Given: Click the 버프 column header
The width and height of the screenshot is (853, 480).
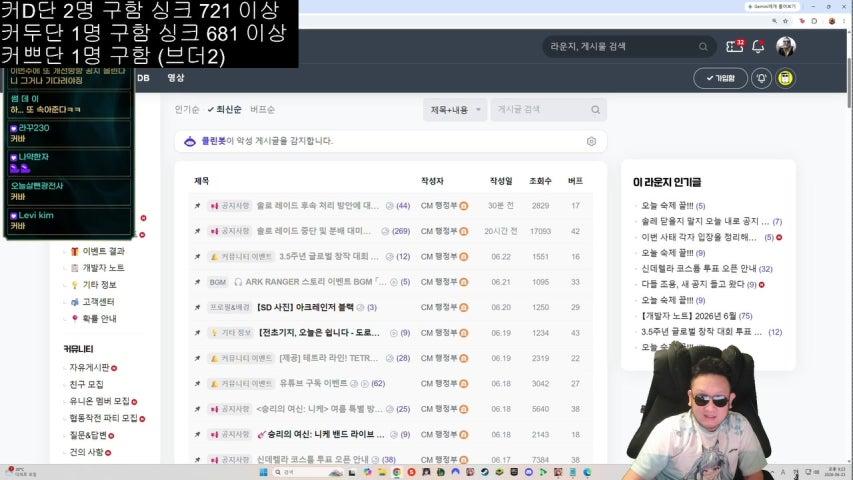Looking at the screenshot, I should pyautogui.click(x=575, y=181).
